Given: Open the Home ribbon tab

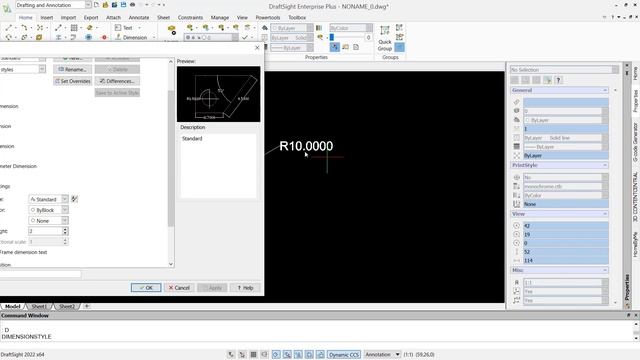Looking at the screenshot, I should click(x=25, y=18).
